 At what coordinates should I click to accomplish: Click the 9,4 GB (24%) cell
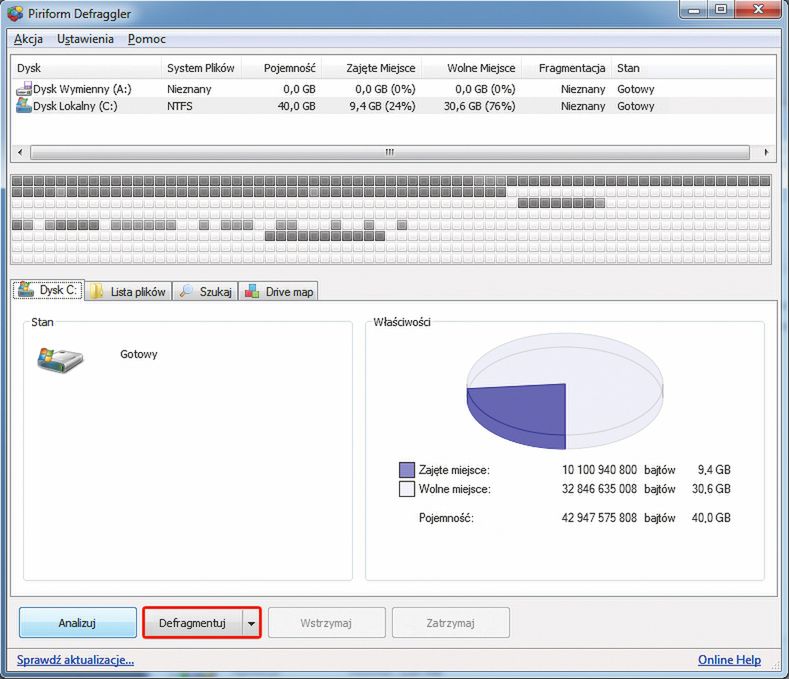coord(382,106)
